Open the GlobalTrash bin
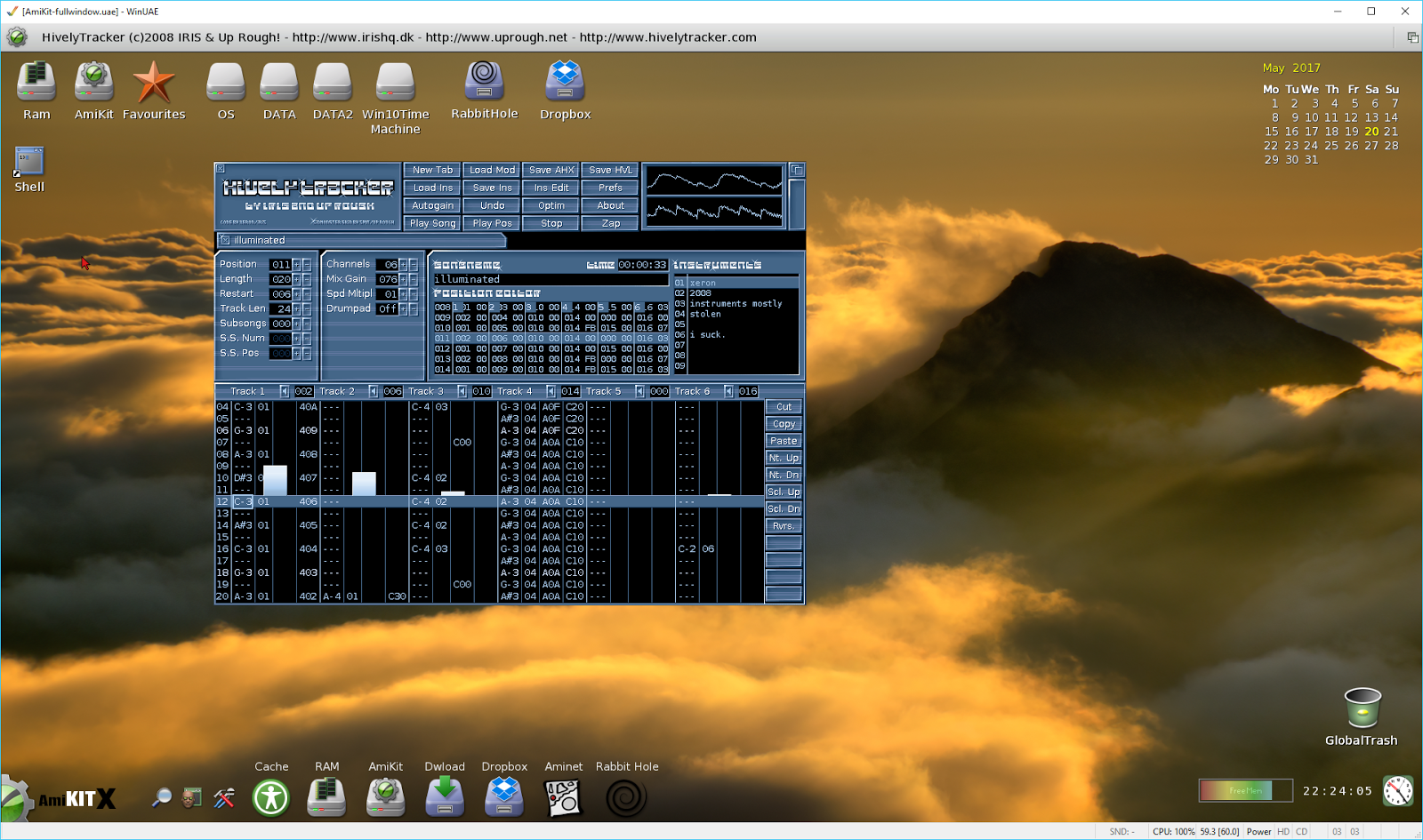Screen dimensions: 1423x840 pyautogui.click(x=1362, y=708)
